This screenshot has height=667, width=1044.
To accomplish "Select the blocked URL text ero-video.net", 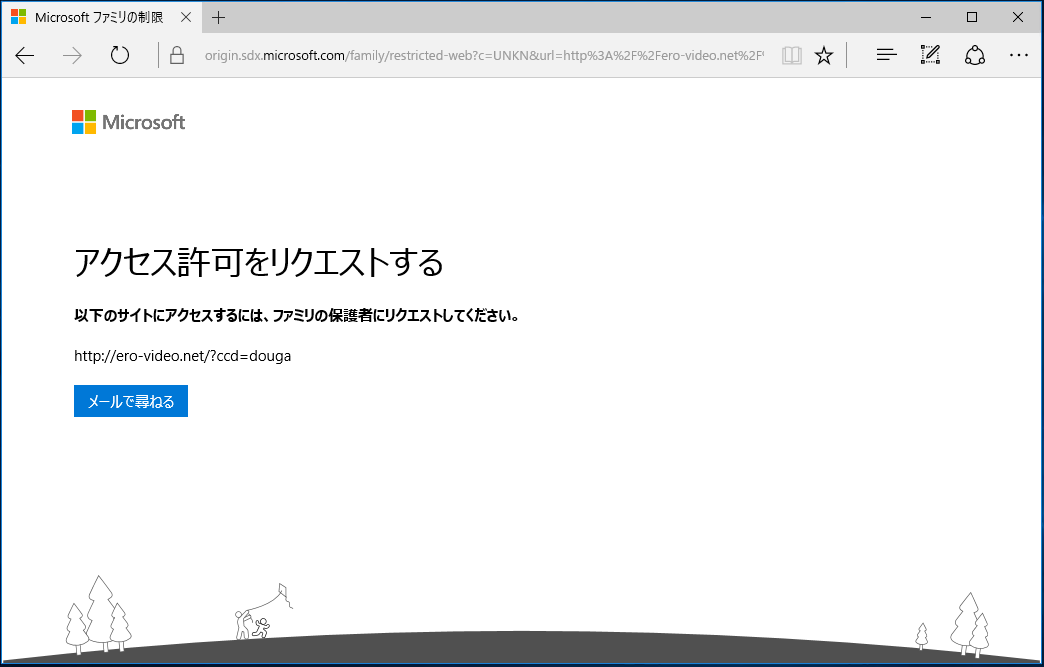I will pyautogui.click(x=181, y=355).
